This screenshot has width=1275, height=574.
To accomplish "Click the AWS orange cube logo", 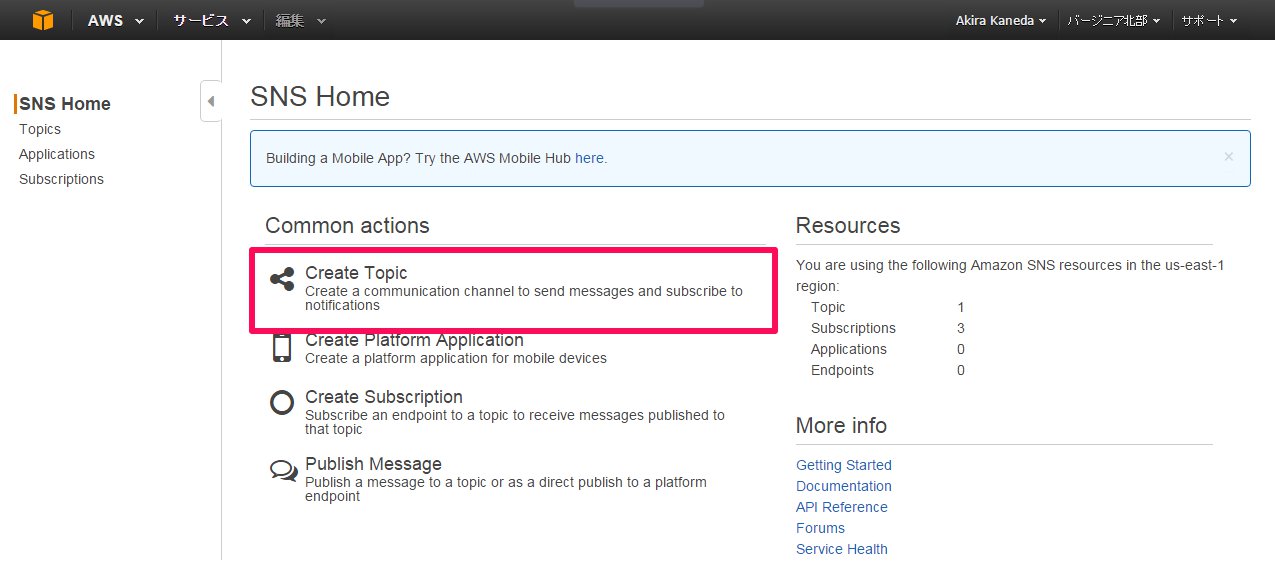I will pos(42,20).
